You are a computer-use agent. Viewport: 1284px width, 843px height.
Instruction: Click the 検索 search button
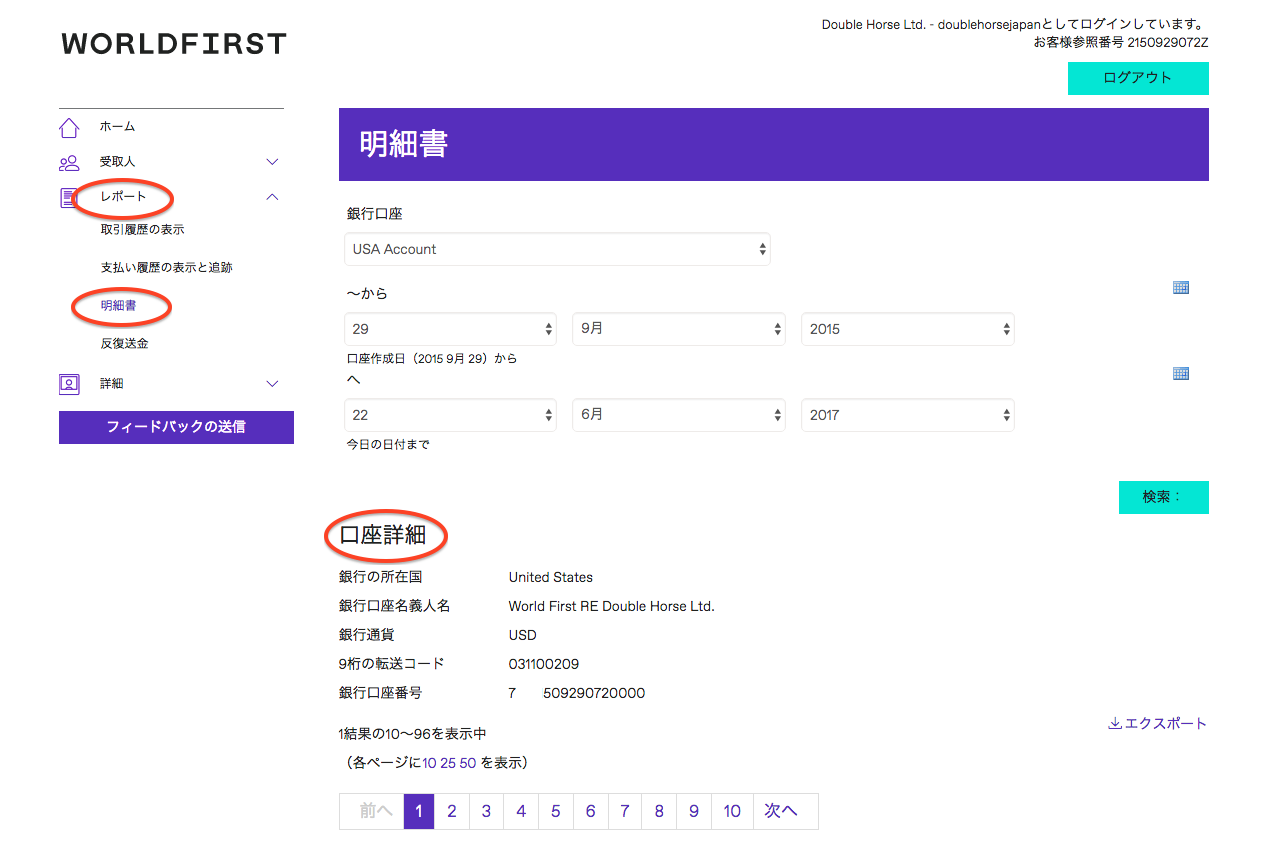(1163, 497)
